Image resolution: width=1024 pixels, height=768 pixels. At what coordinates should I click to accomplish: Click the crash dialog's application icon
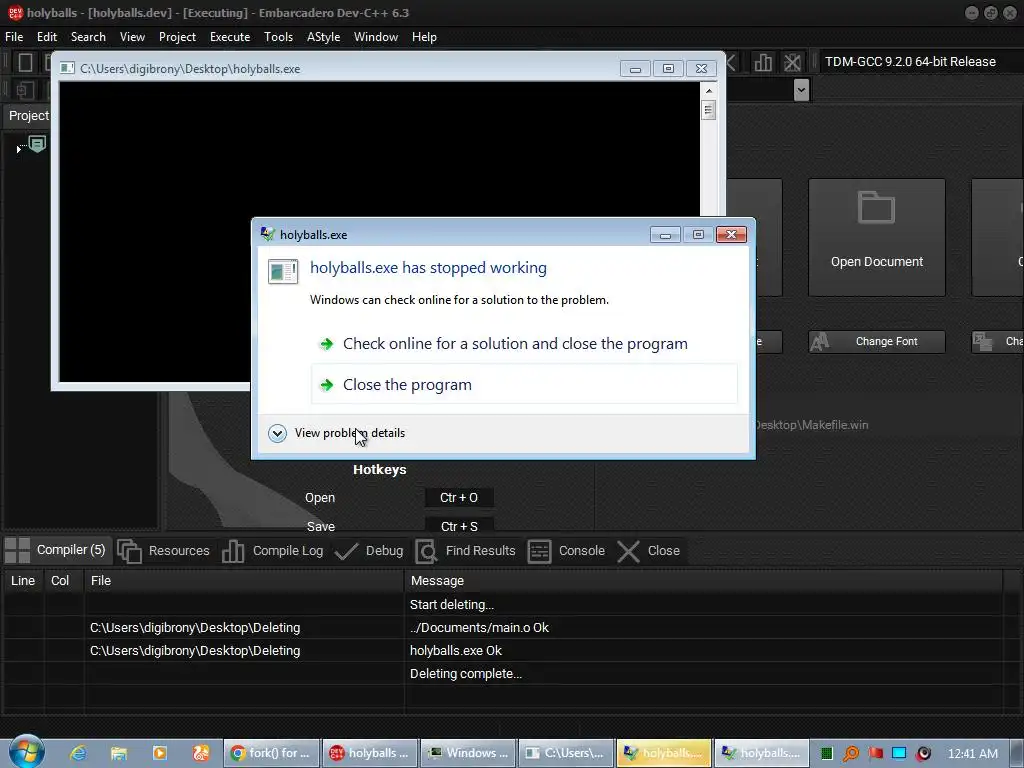point(283,271)
